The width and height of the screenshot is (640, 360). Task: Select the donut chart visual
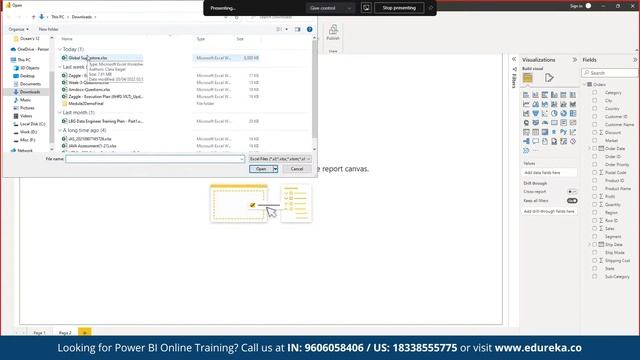(x=563, y=113)
